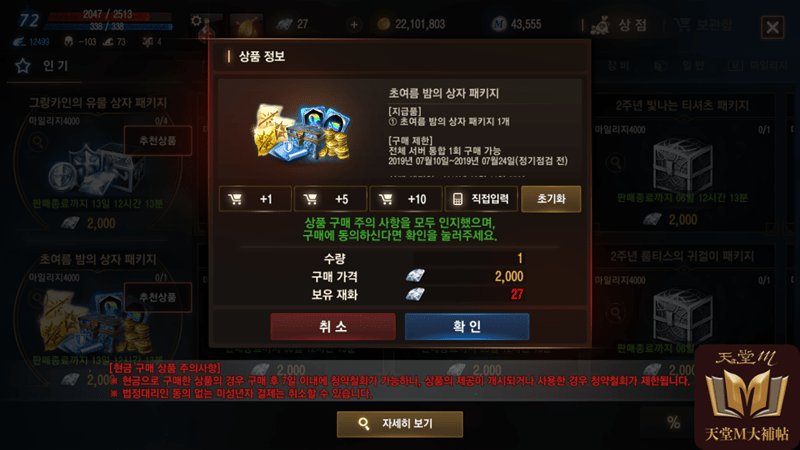Click the quantity 수량 value field
800x450 pixels.
click(x=468, y=258)
